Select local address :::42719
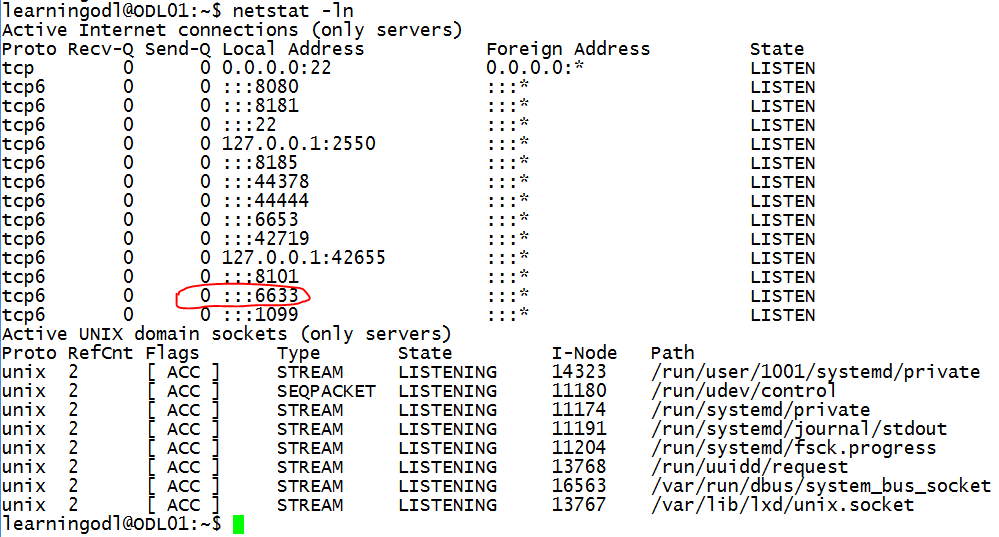This screenshot has height=537, width=999. tap(266, 238)
